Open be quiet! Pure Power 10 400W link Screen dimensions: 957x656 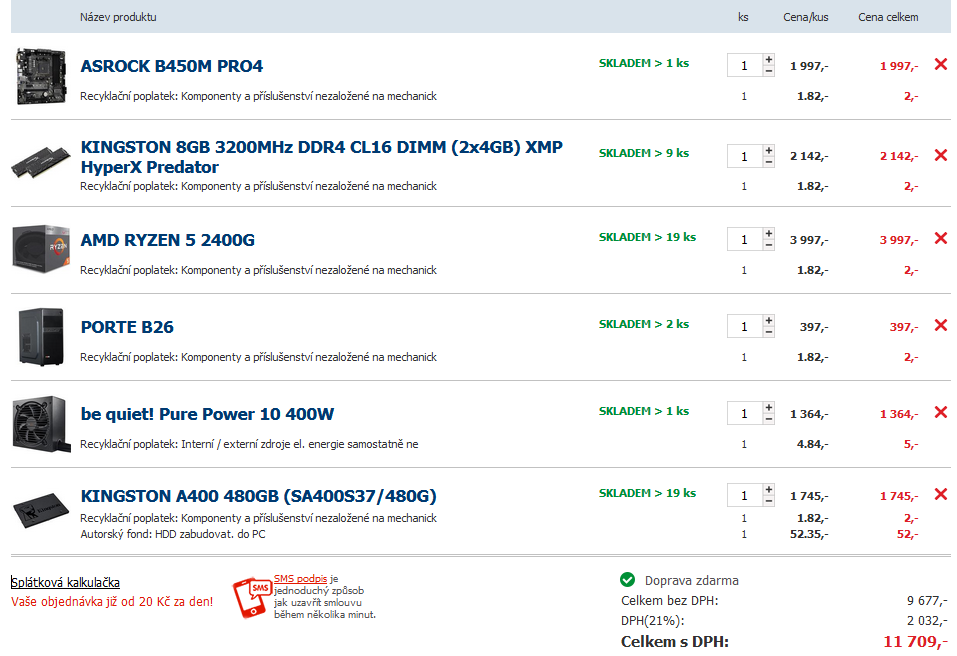point(207,414)
